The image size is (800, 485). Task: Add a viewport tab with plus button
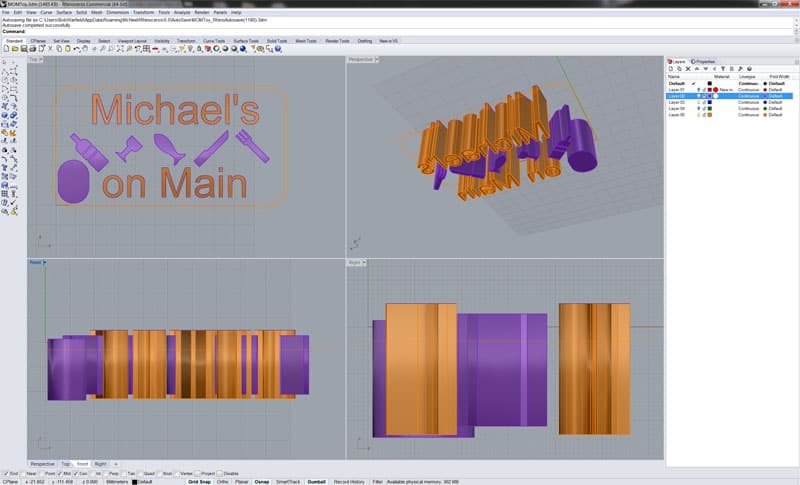(x=115, y=464)
